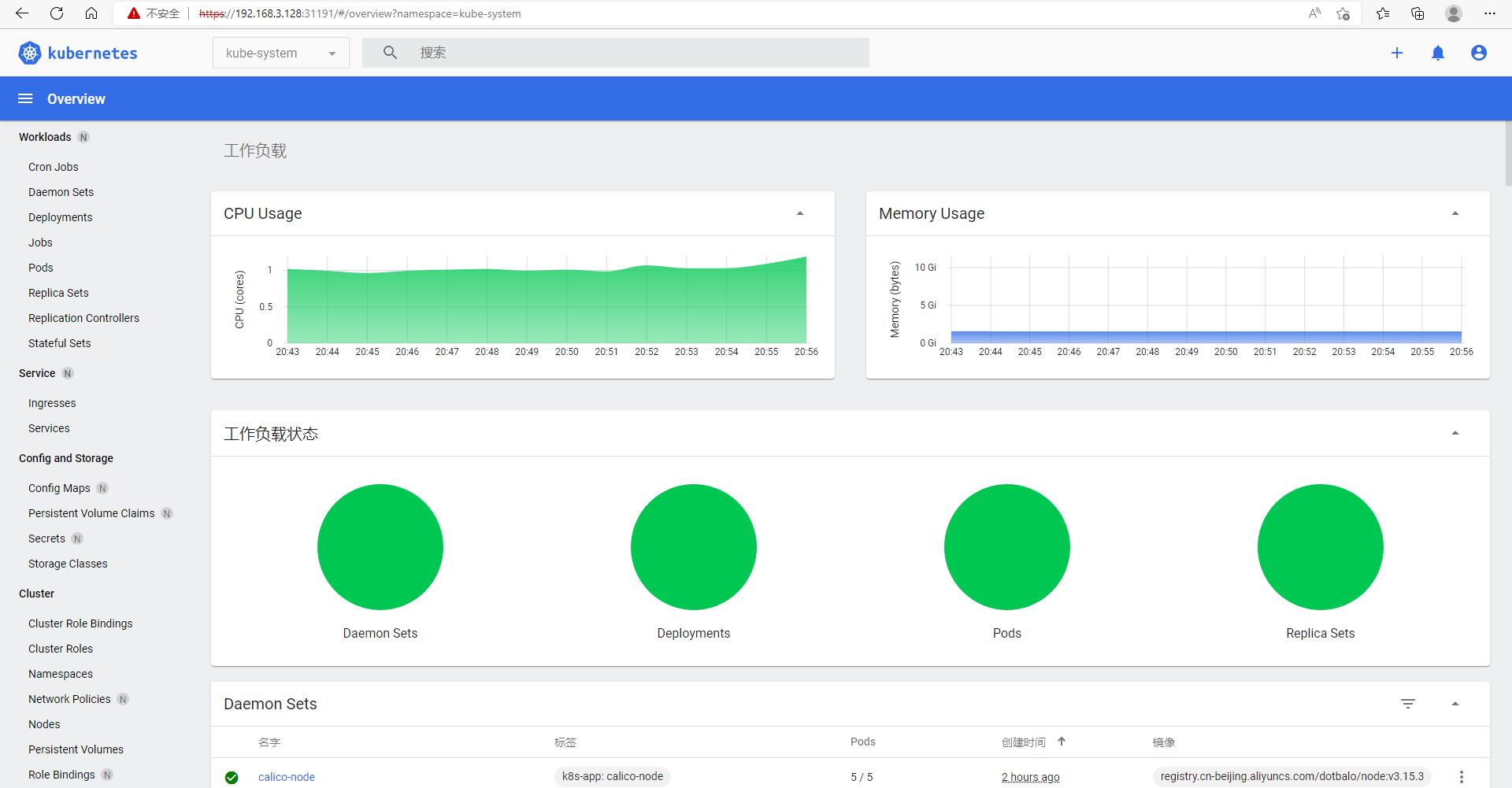Go to Secrets

(46, 538)
